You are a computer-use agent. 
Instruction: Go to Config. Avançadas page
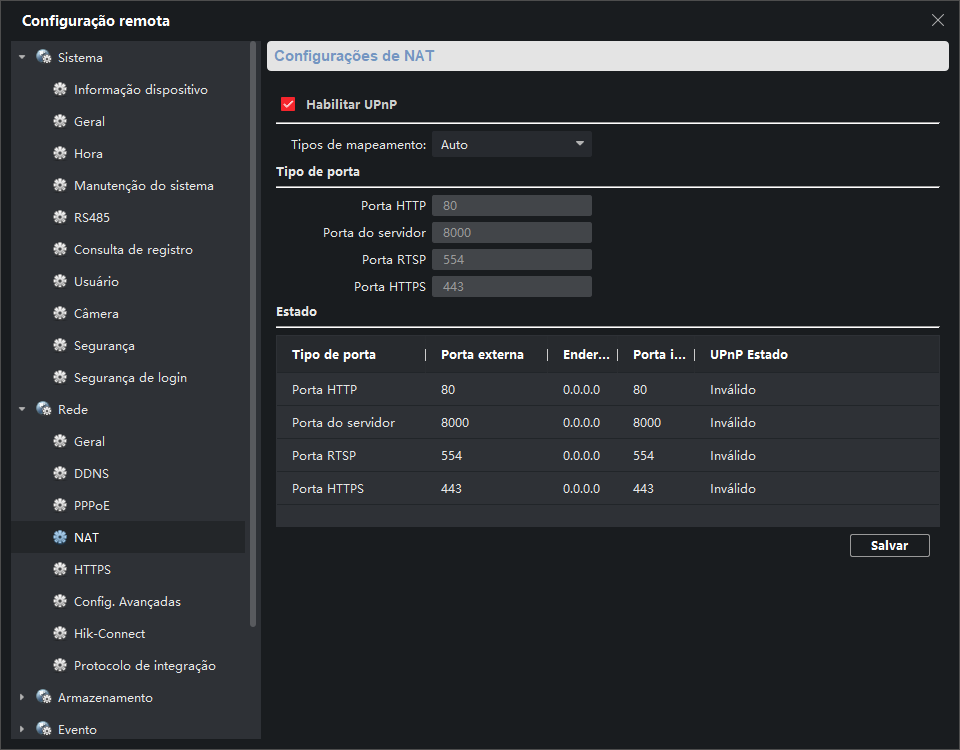coord(127,602)
